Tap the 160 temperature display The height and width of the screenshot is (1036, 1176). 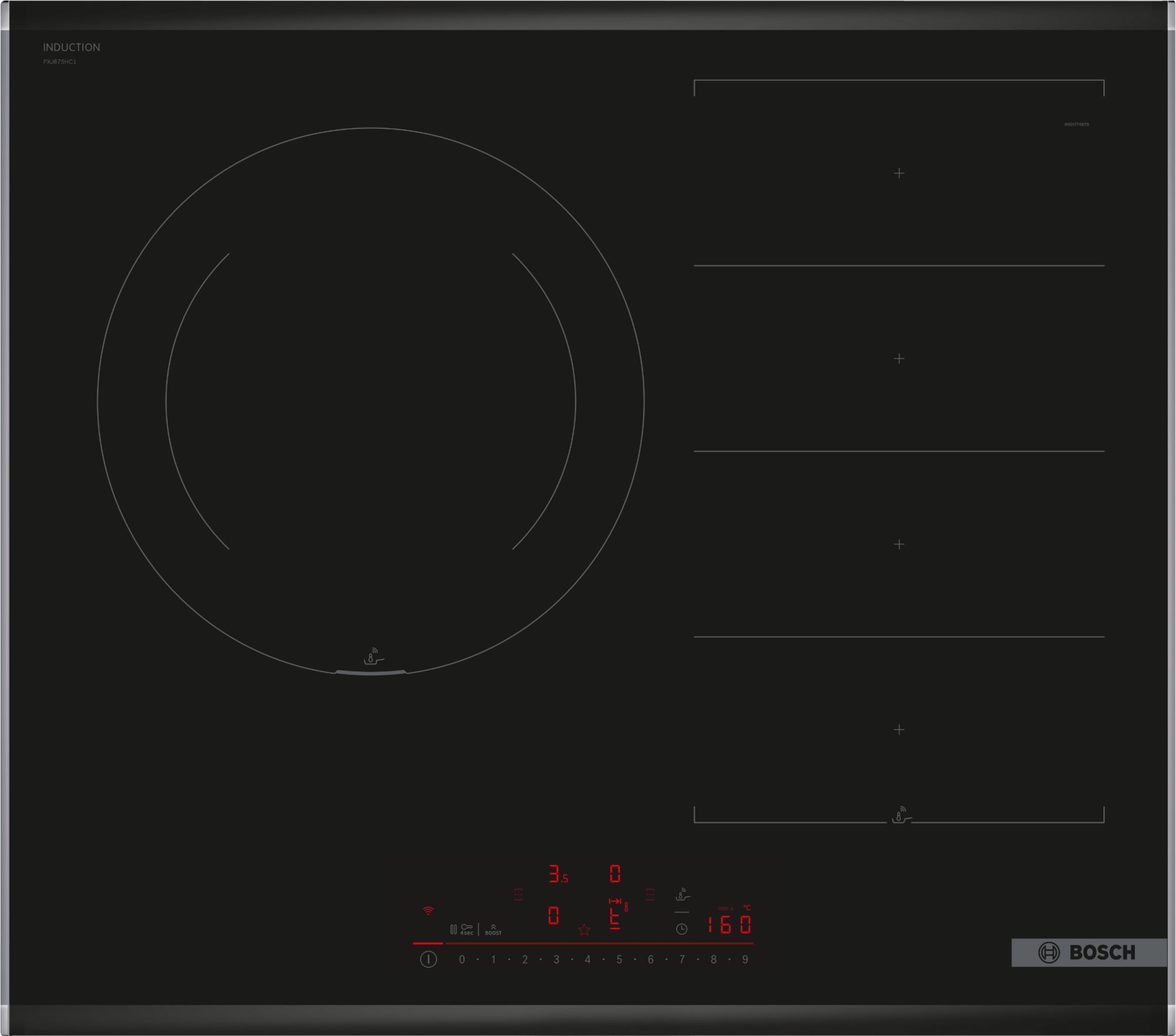(x=729, y=925)
